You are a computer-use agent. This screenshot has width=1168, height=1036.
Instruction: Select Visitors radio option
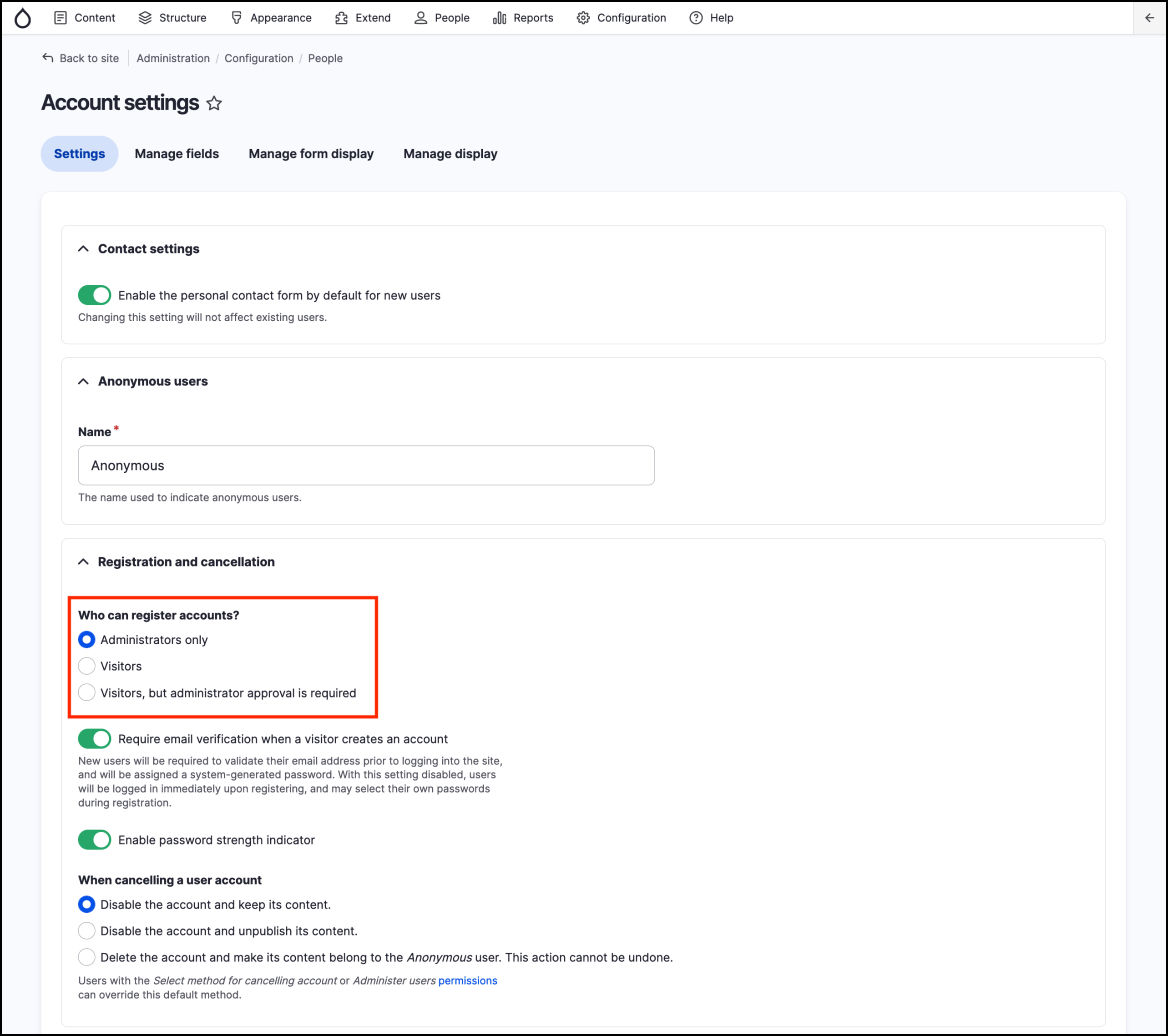tap(87, 666)
